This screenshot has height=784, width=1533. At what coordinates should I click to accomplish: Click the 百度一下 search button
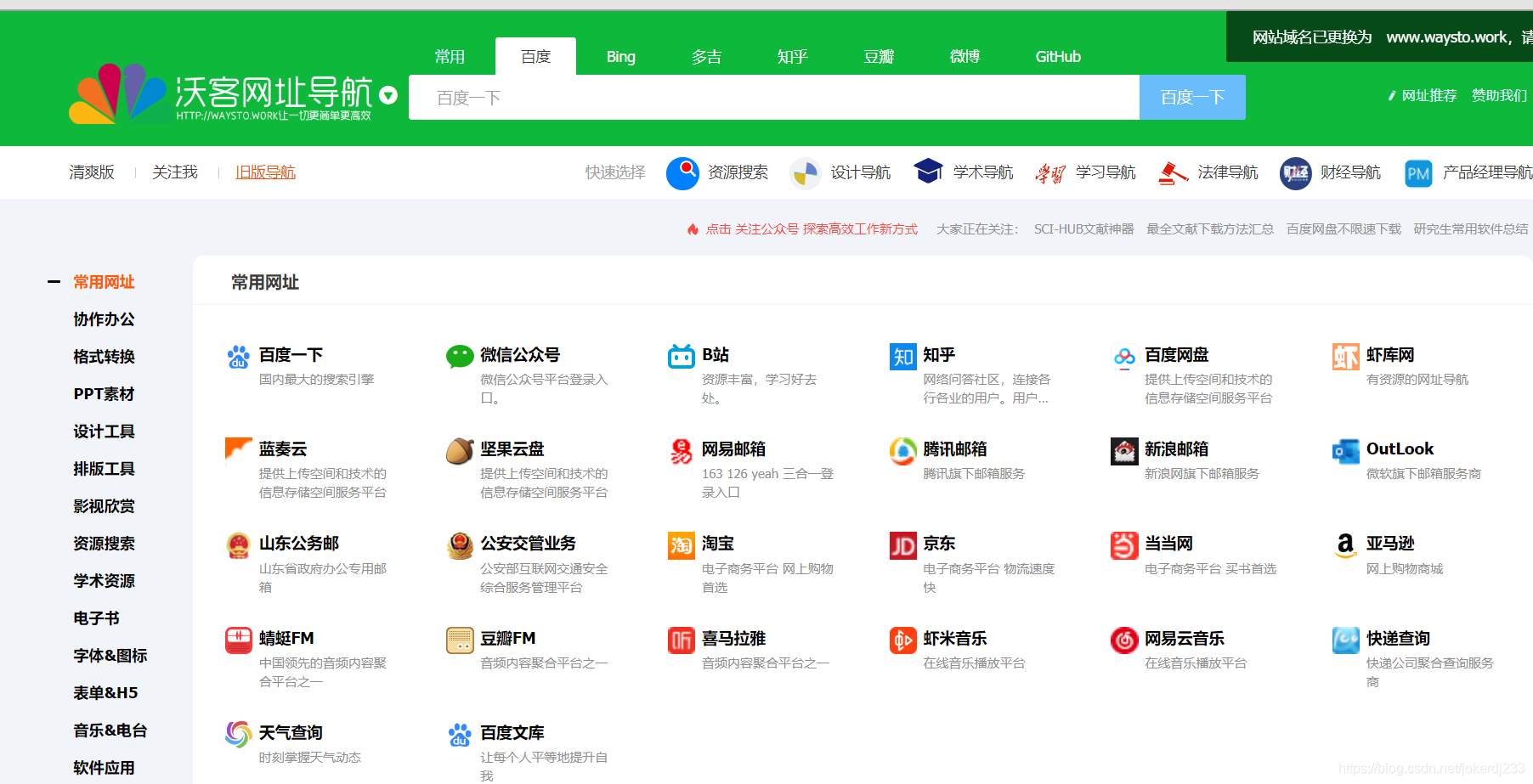(1192, 98)
